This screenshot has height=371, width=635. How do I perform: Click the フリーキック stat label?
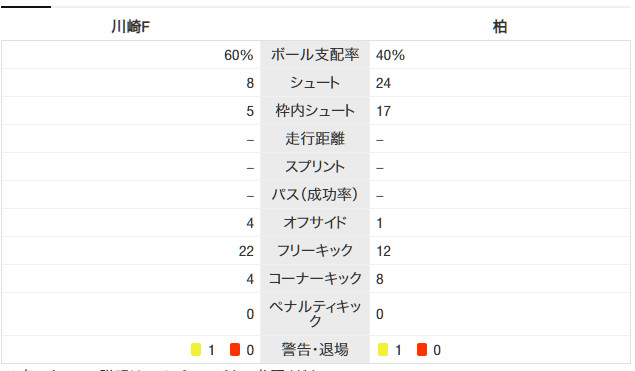click(x=315, y=250)
